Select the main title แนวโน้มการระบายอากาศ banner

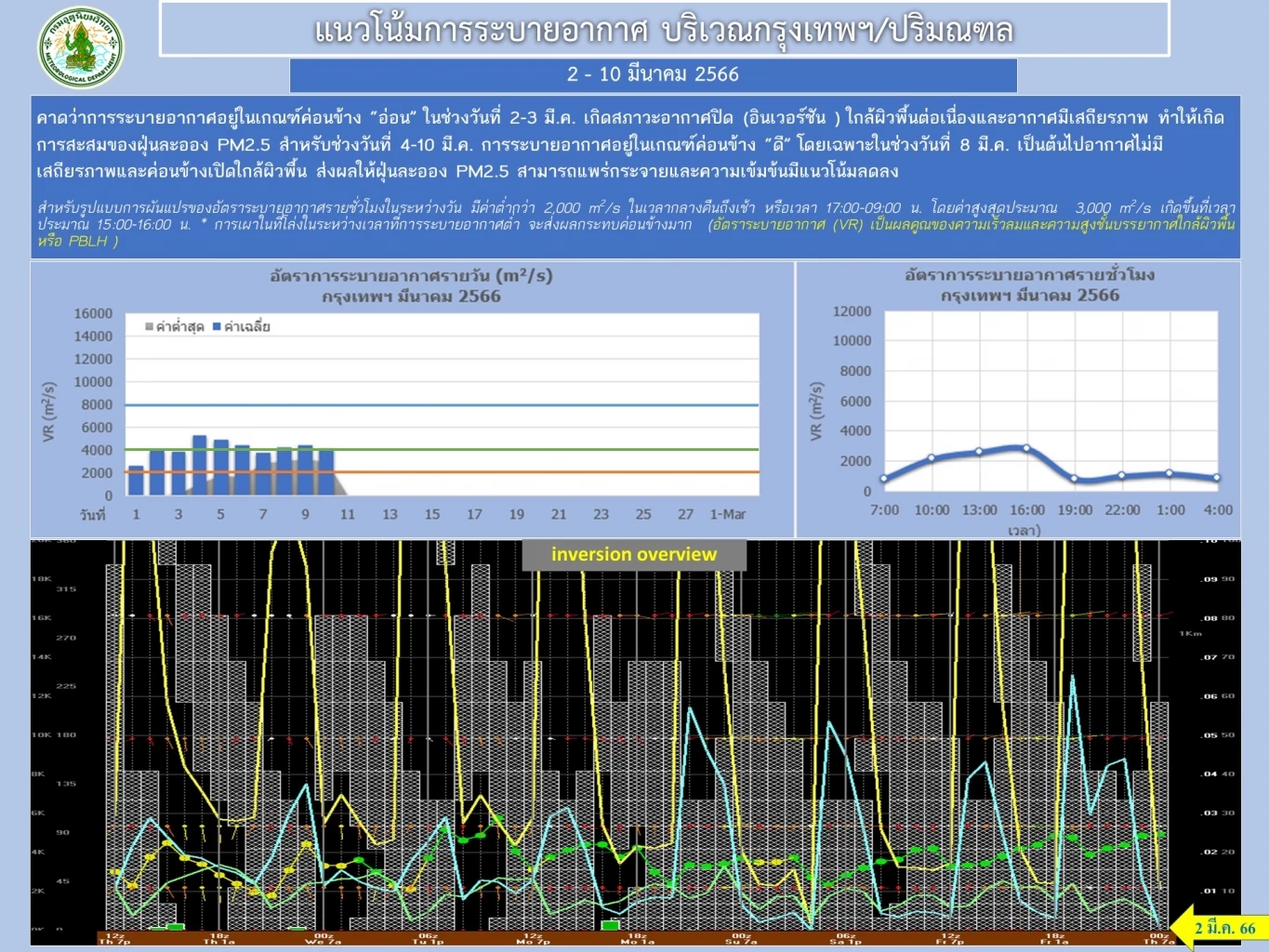pos(664,30)
